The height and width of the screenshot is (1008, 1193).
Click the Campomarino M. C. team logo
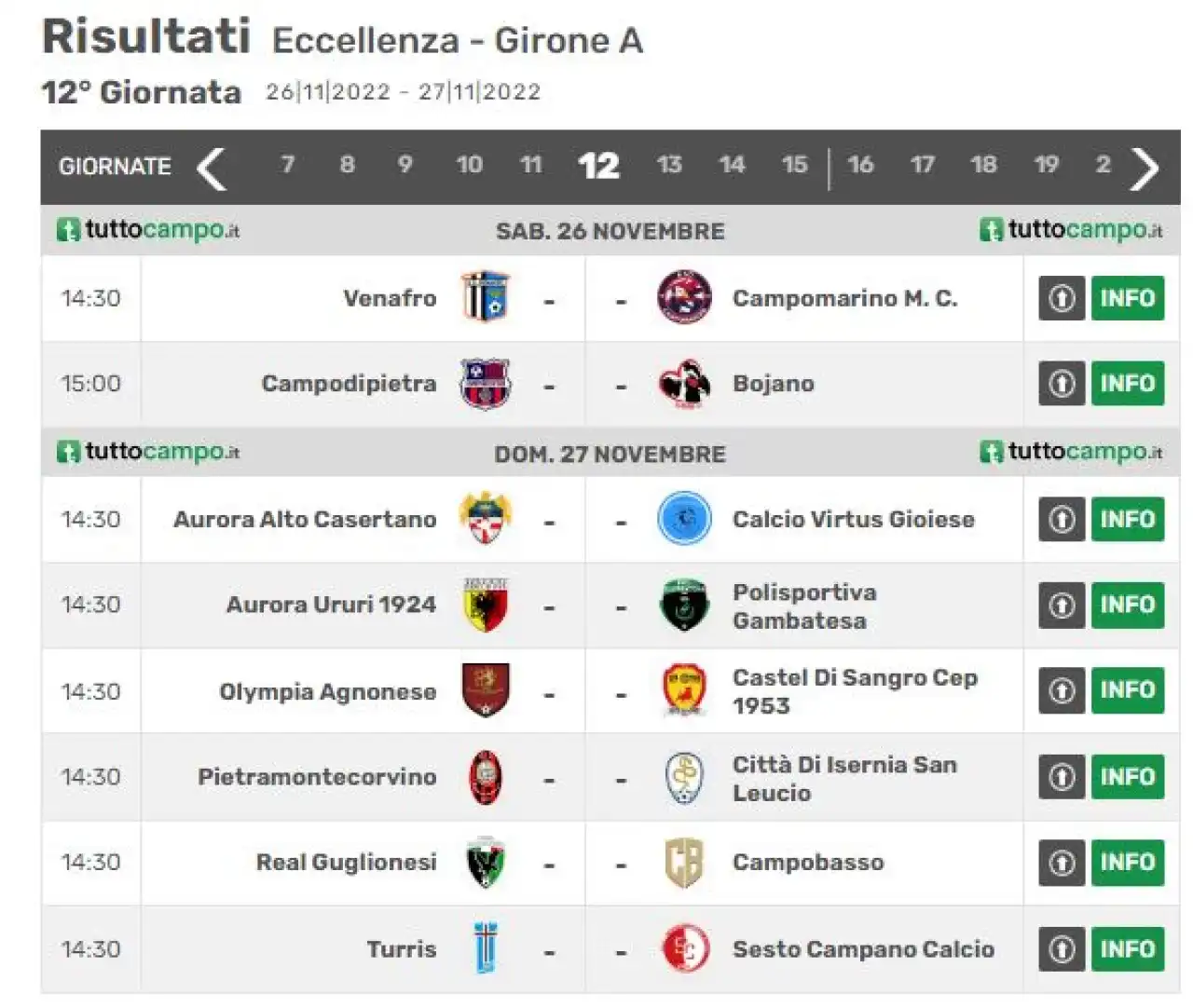click(684, 297)
